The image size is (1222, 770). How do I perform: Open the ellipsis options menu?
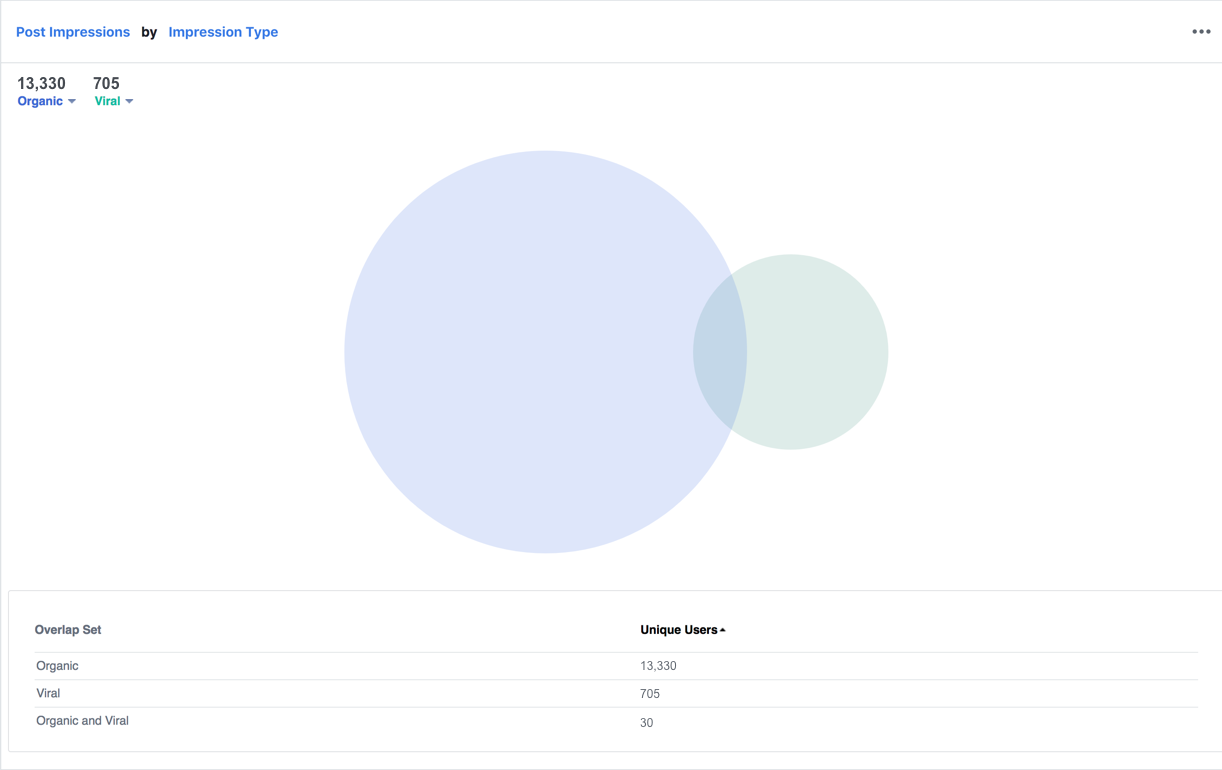tap(1199, 31)
